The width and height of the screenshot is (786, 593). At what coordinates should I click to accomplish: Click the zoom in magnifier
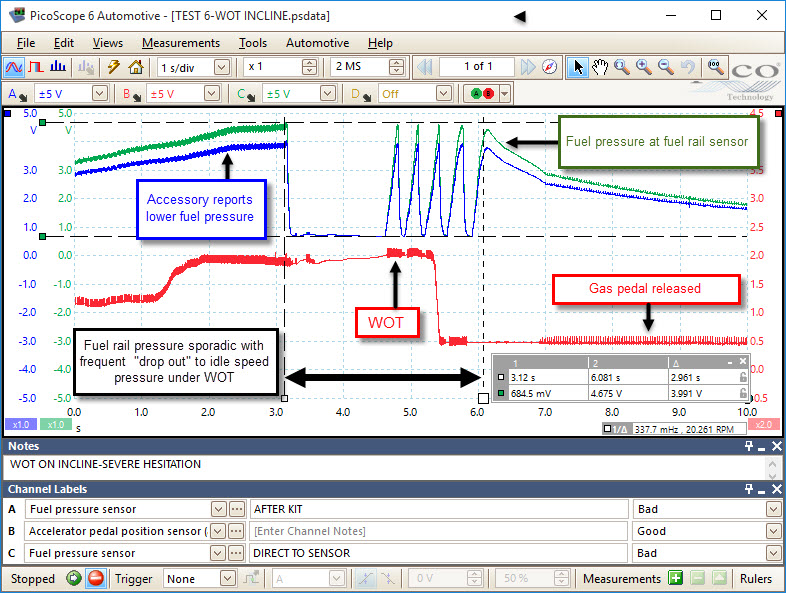644,67
